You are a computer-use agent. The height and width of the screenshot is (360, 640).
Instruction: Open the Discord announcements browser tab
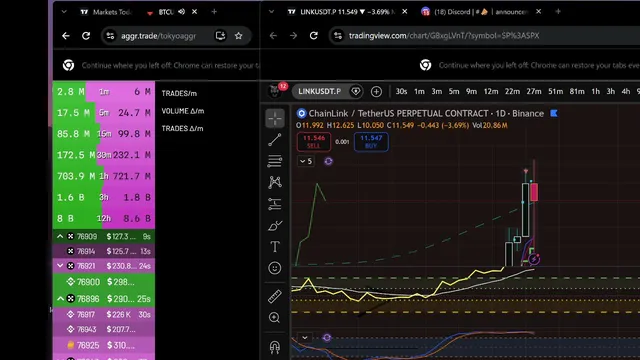(x=482, y=12)
